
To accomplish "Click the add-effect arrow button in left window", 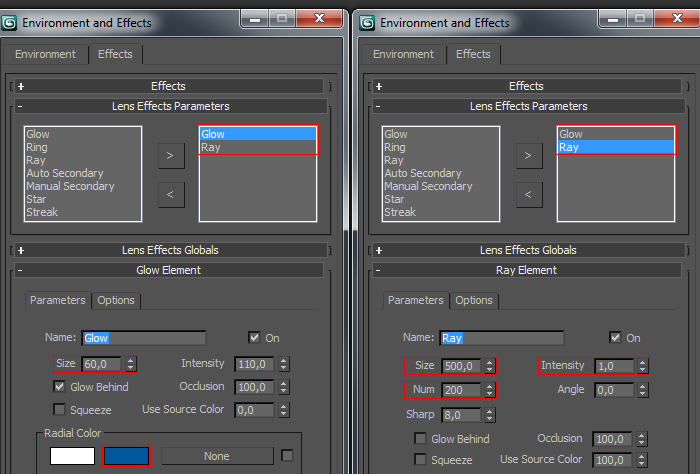I will [x=171, y=156].
